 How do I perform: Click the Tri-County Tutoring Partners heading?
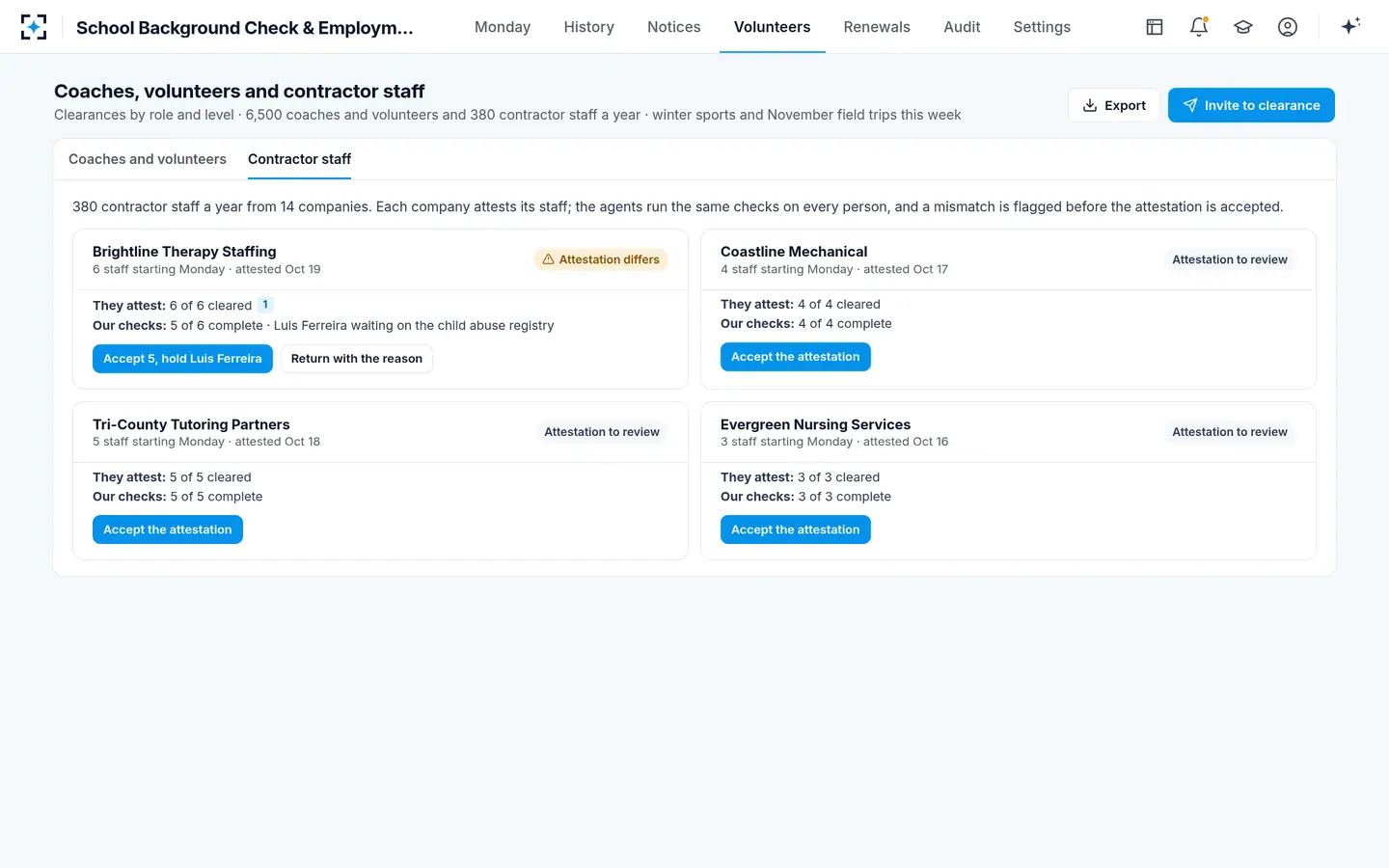pyautogui.click(x=191, y=424)
